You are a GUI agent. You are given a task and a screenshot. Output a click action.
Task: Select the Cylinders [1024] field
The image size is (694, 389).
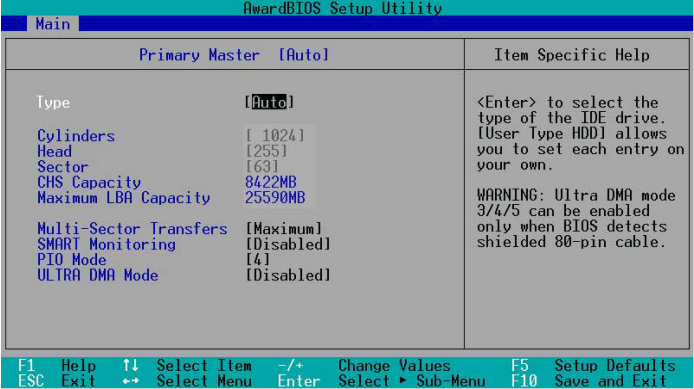click(275, 136)
